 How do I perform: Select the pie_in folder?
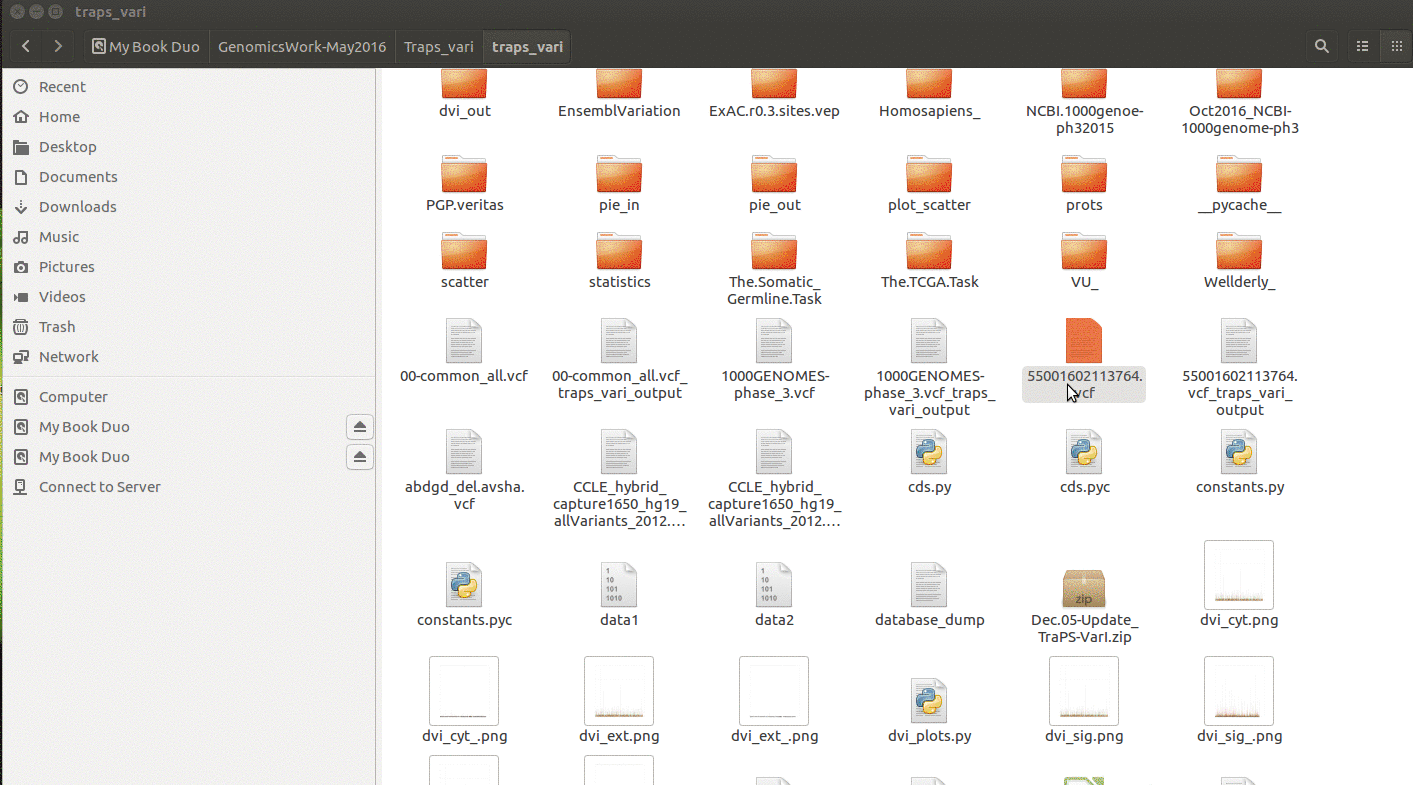click(619, 185)
